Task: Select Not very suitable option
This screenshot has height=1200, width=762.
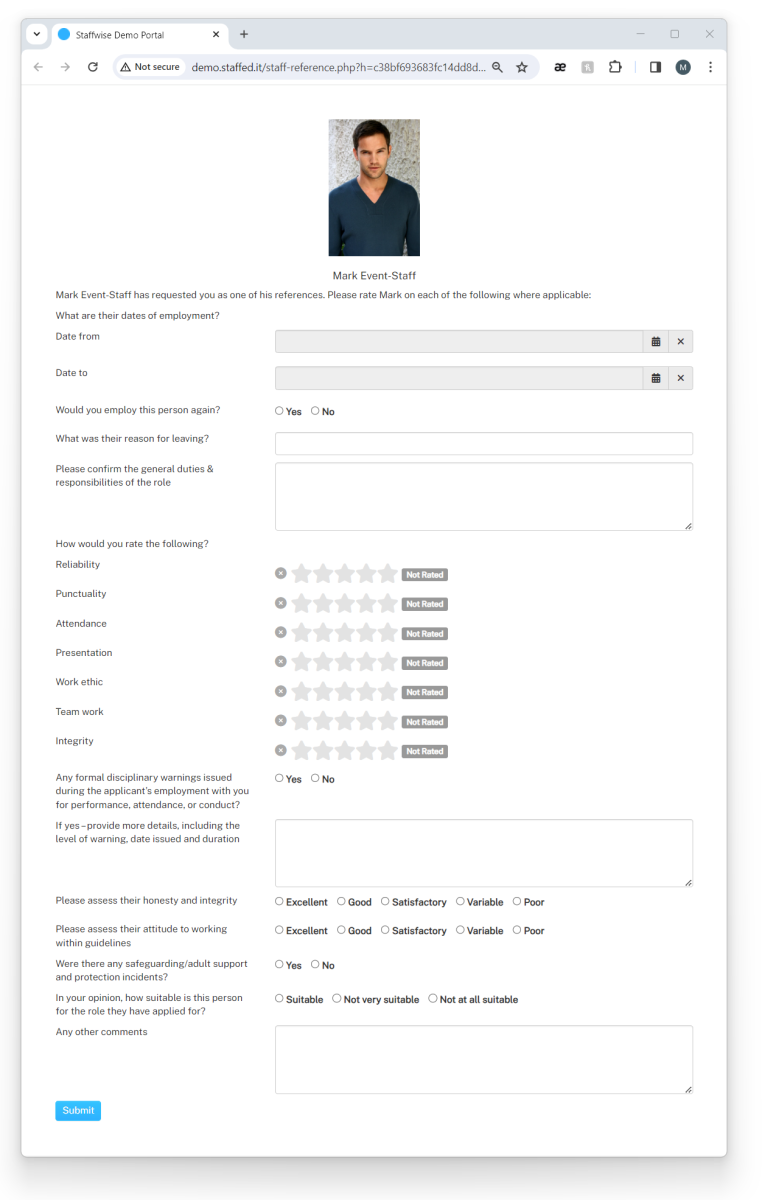Action: point(337,998)
